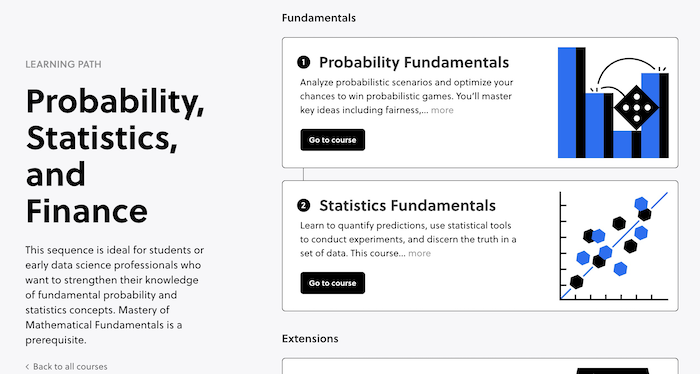Open the Probability Fundamentals title
The height and width of the screenshot is (374, 700).
tap(414, 62)
